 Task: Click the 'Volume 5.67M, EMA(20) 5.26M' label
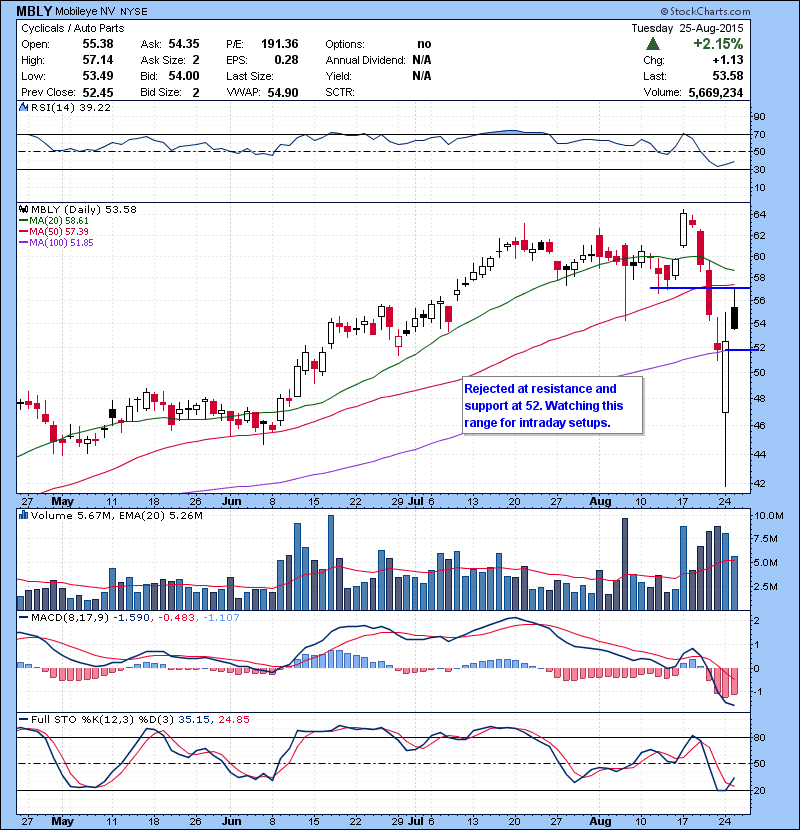(x=116, y=515)
